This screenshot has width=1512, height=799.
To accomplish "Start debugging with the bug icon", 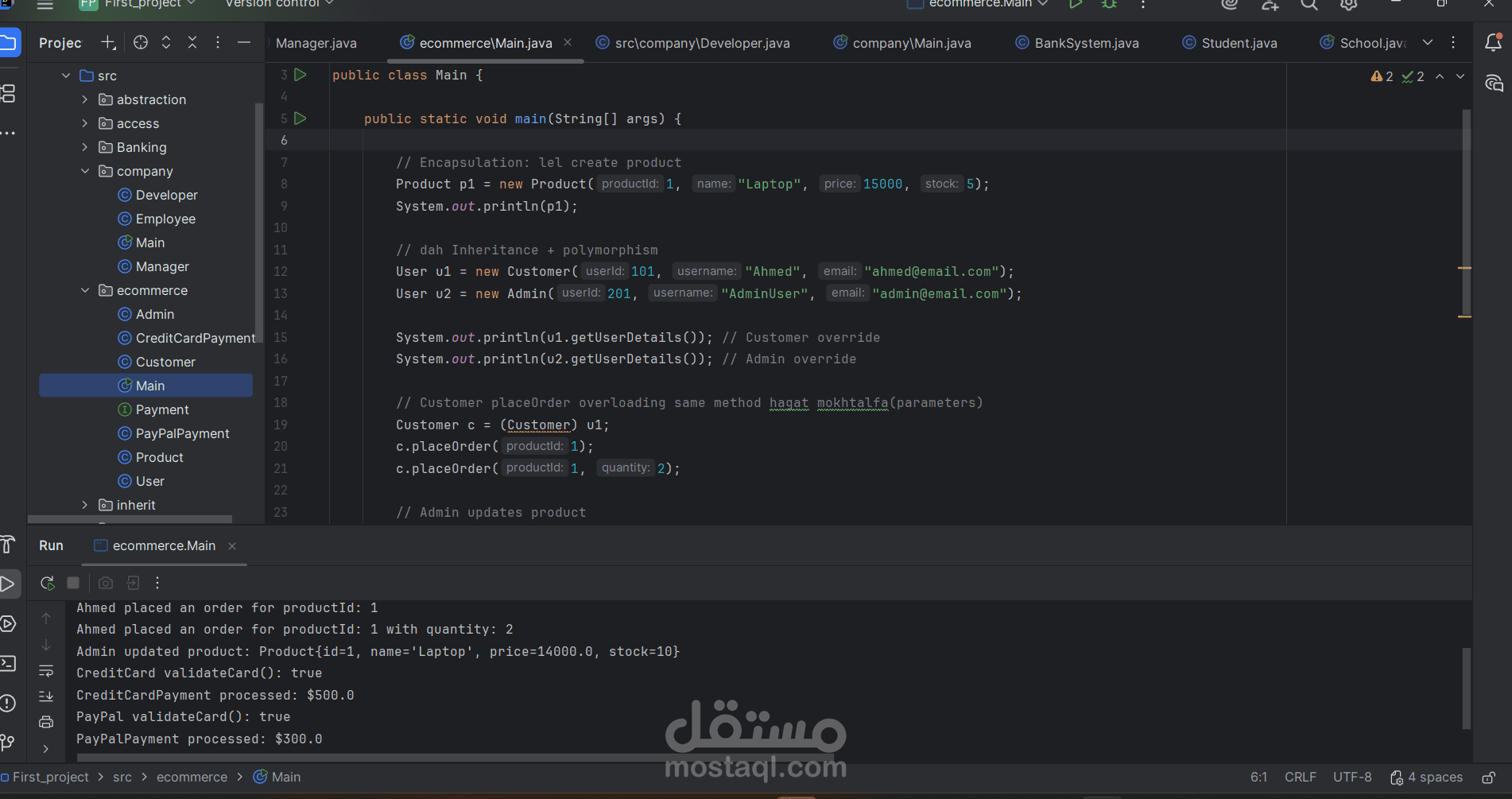I will [x=1108, y=5].
